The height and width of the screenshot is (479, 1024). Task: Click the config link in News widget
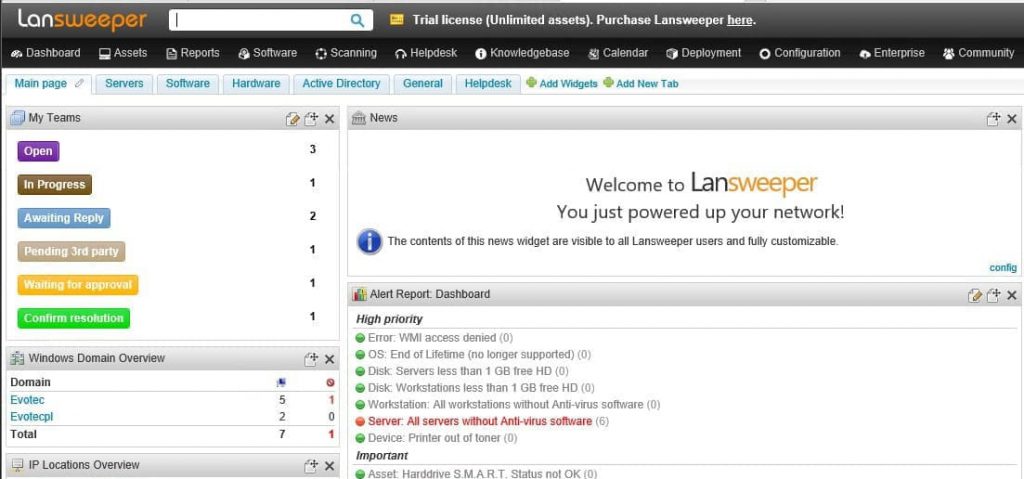(1003, 268)
